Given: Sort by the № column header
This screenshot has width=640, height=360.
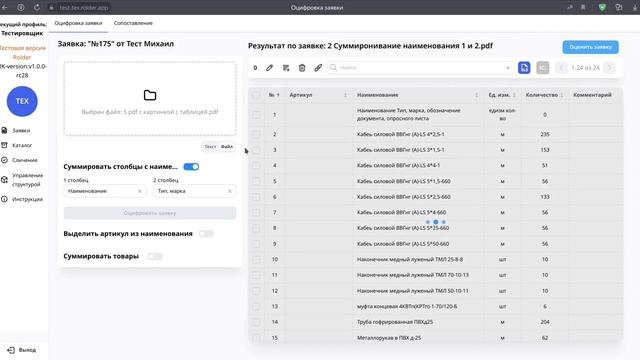Looking at the screenshot, I should point(274,95).
